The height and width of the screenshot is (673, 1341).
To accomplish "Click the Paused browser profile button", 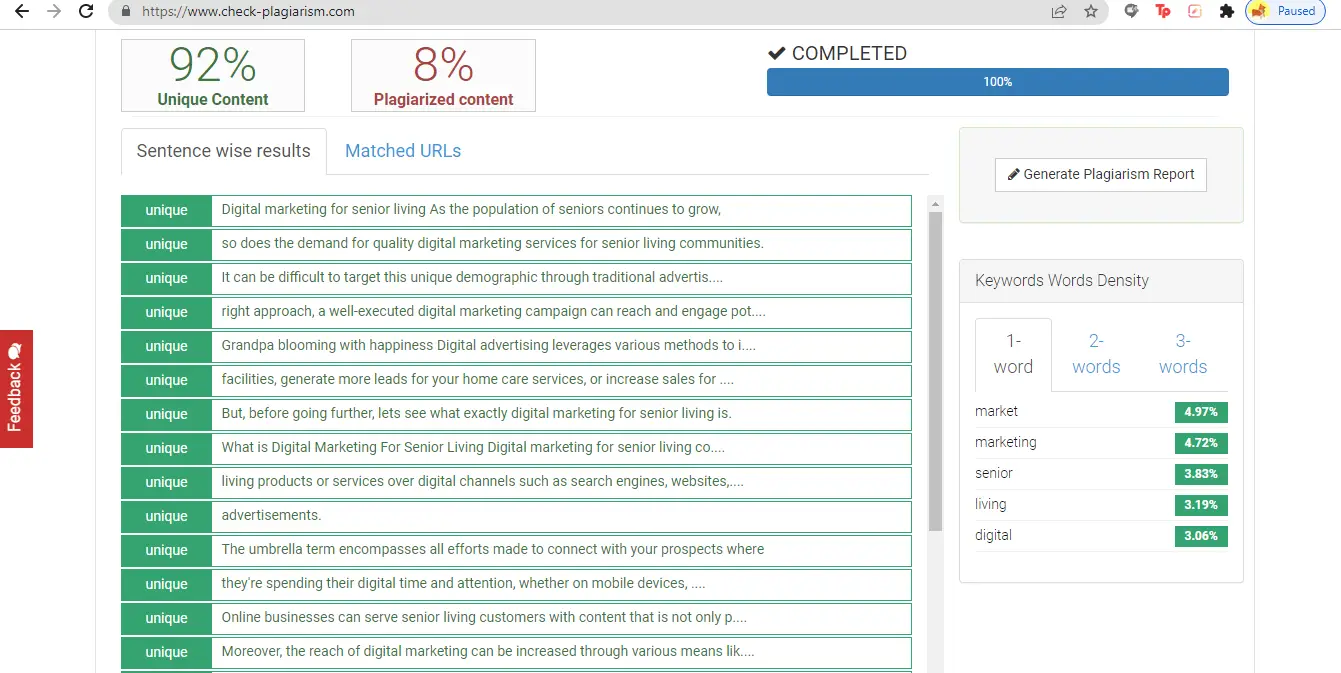I will [1285, 11].
